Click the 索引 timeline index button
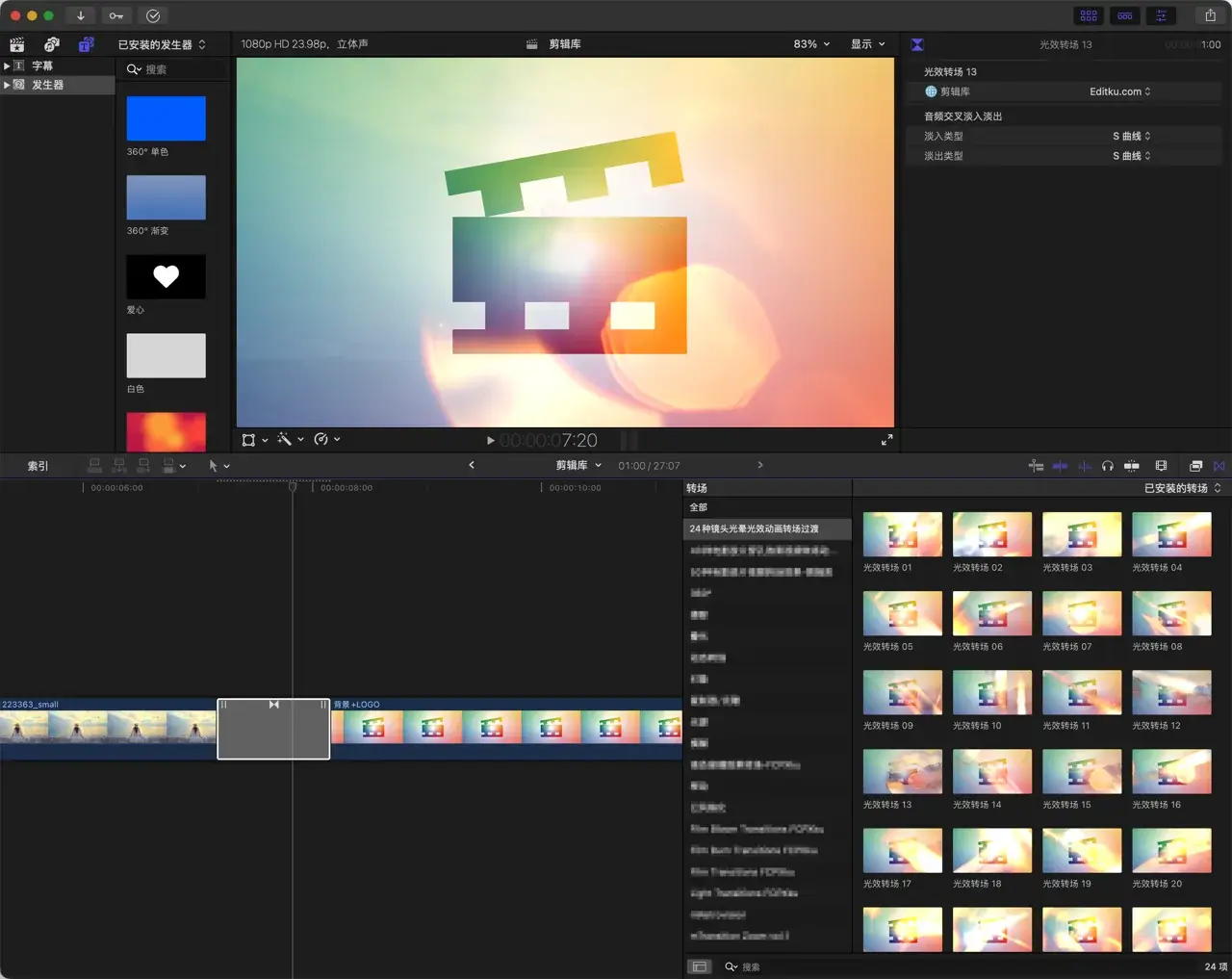Screen dimensions: 1232x979 [38, 466]
